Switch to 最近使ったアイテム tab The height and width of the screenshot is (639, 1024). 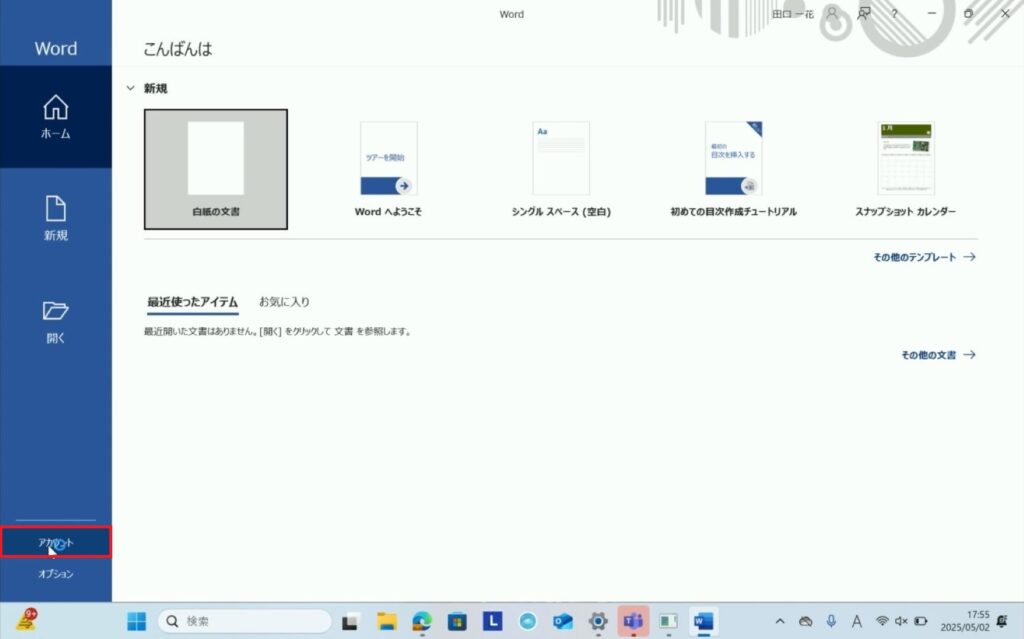[x=193, y=302]
